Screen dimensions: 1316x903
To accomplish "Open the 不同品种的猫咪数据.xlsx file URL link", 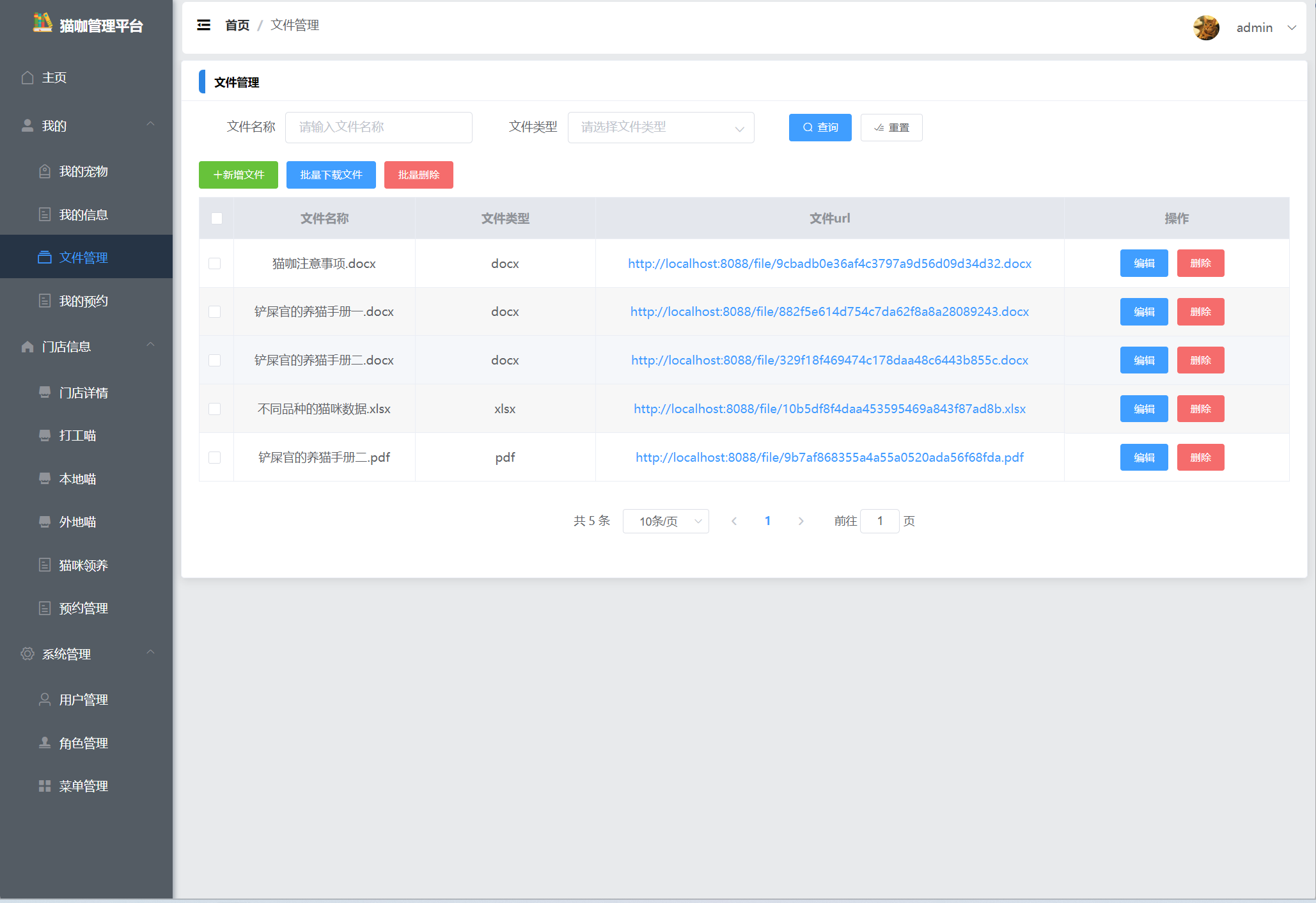I will 829,409.
